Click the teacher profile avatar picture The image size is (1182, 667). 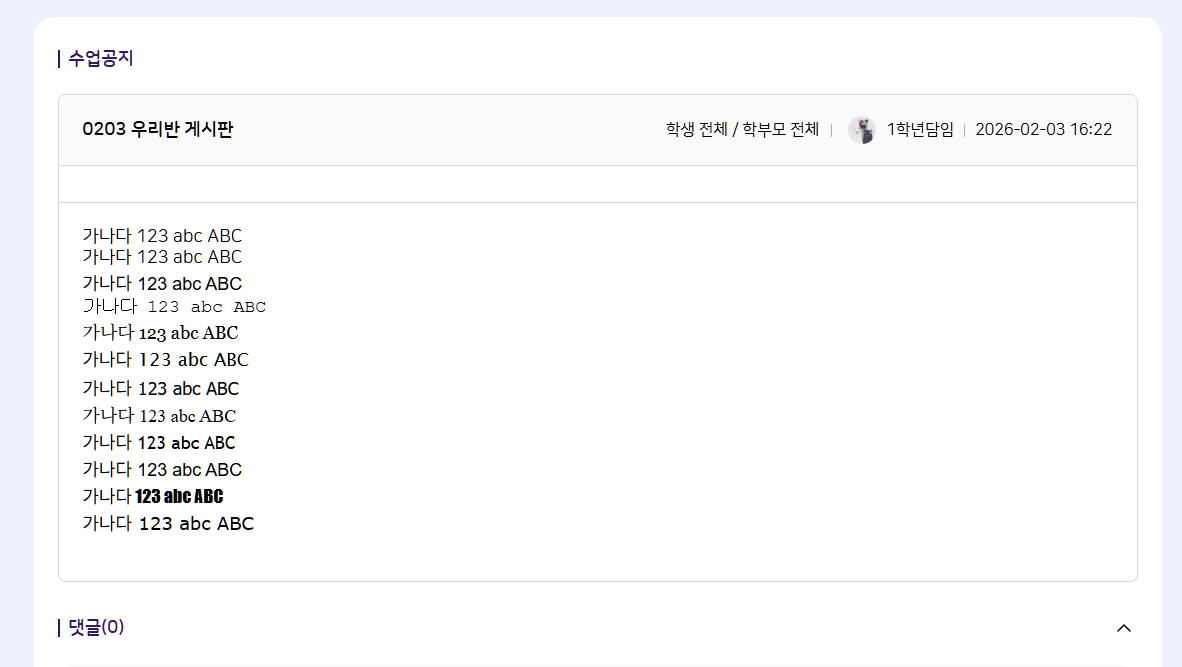tap(861, 130)
